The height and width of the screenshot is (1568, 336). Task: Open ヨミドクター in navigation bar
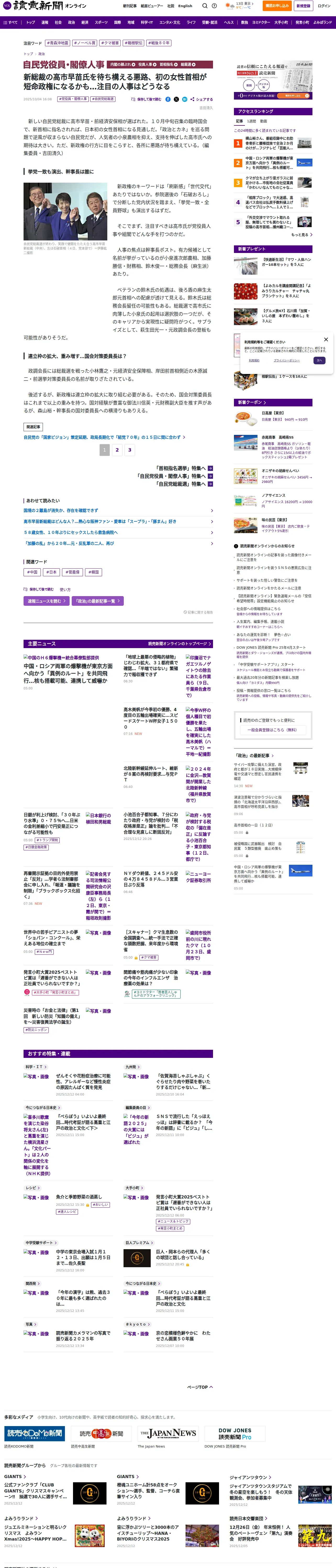tap(261, 22)
